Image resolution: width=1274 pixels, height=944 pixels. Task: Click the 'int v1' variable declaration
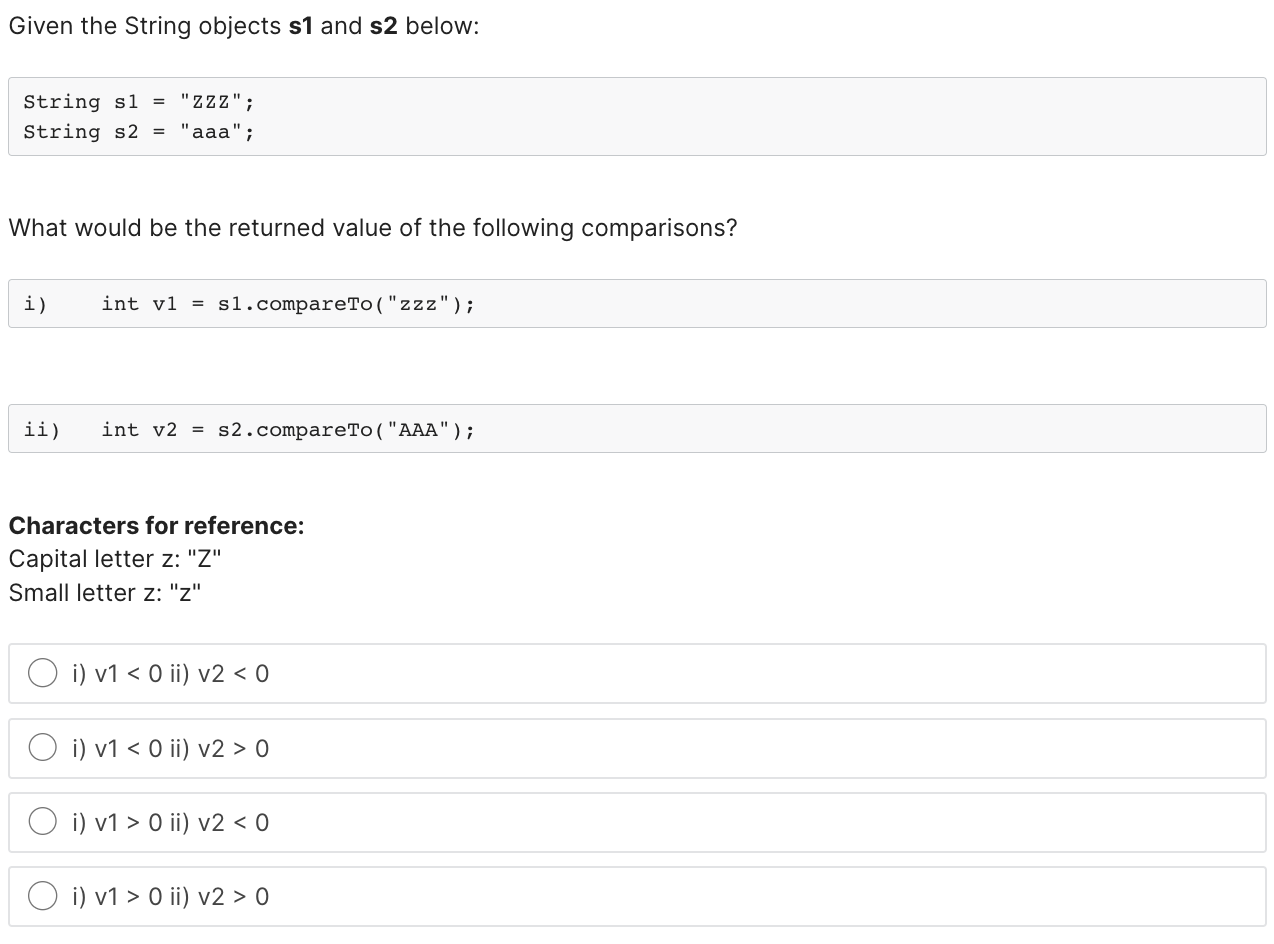click(x=139, y=304)
